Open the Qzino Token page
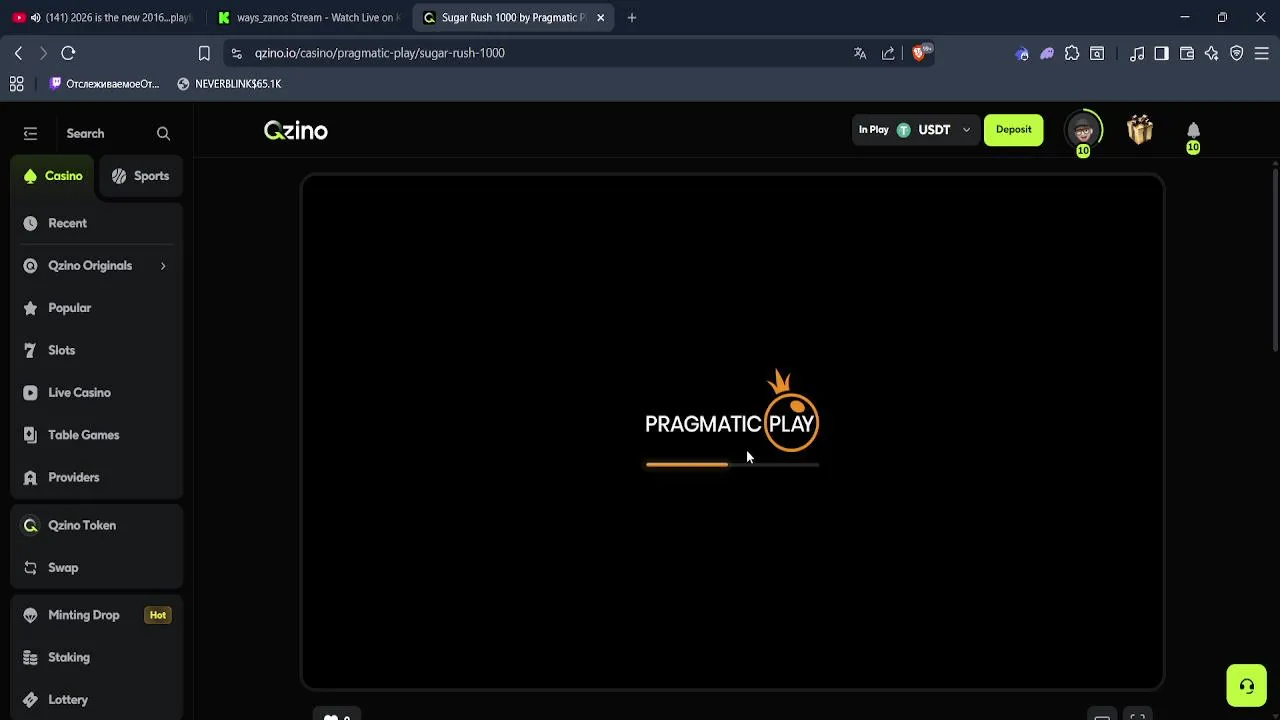The height and width of the screenshot is (720, 1280). click(97, 525)
